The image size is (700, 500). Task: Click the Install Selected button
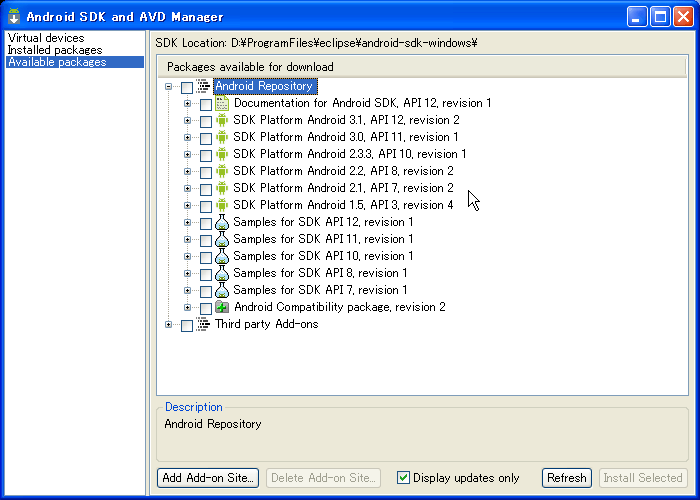(x=643, y=478)
